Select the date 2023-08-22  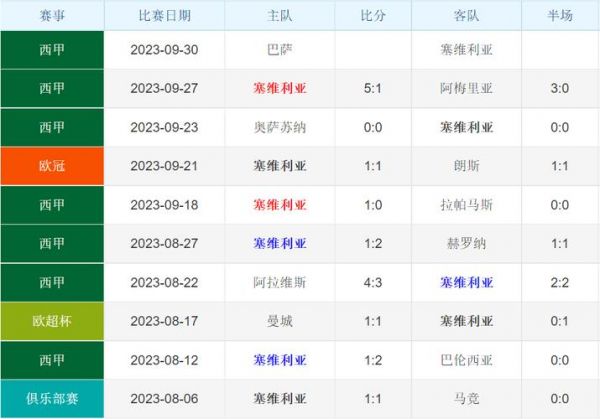(x=164, y=283)
